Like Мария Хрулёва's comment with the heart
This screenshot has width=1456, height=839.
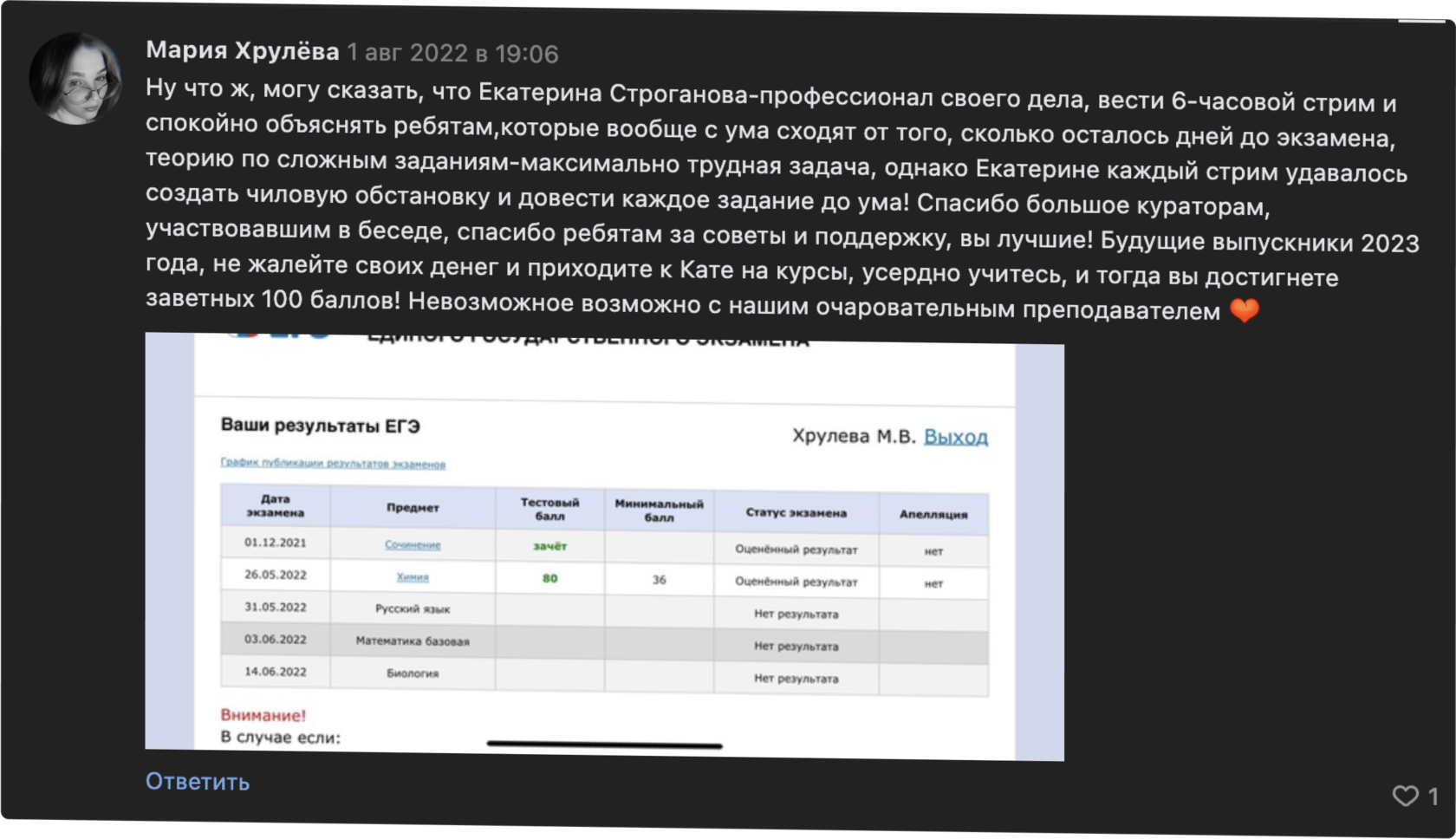pyautogui.click(x=1404, y=796)
